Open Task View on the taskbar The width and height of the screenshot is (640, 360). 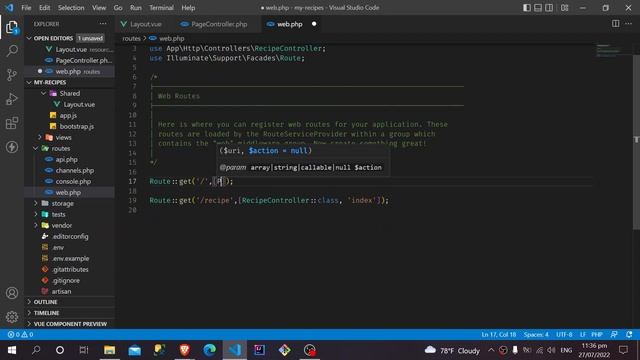[84, 350]
